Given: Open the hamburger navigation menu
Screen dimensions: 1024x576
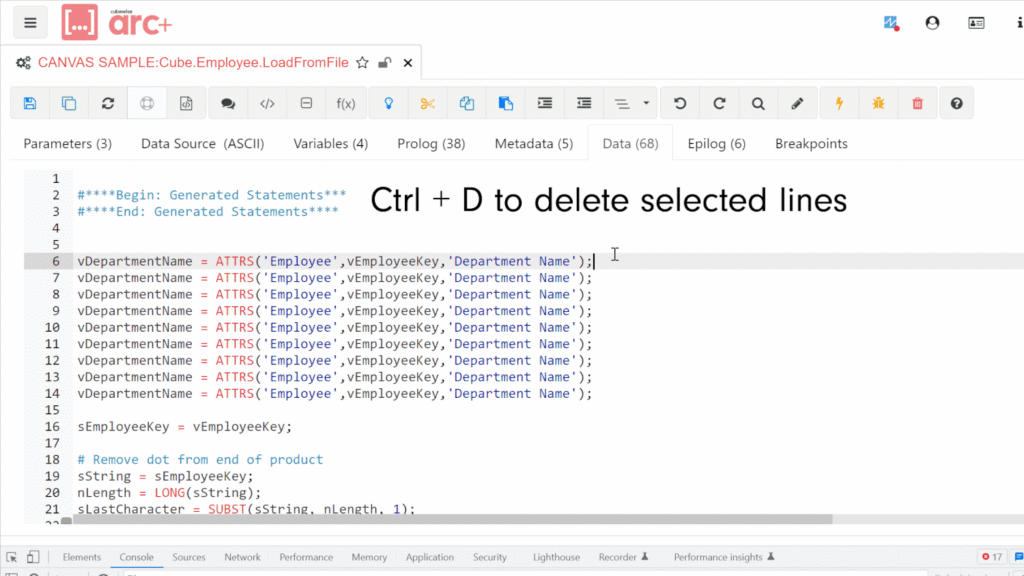Looking at the screenshot, I should point(31,22).
